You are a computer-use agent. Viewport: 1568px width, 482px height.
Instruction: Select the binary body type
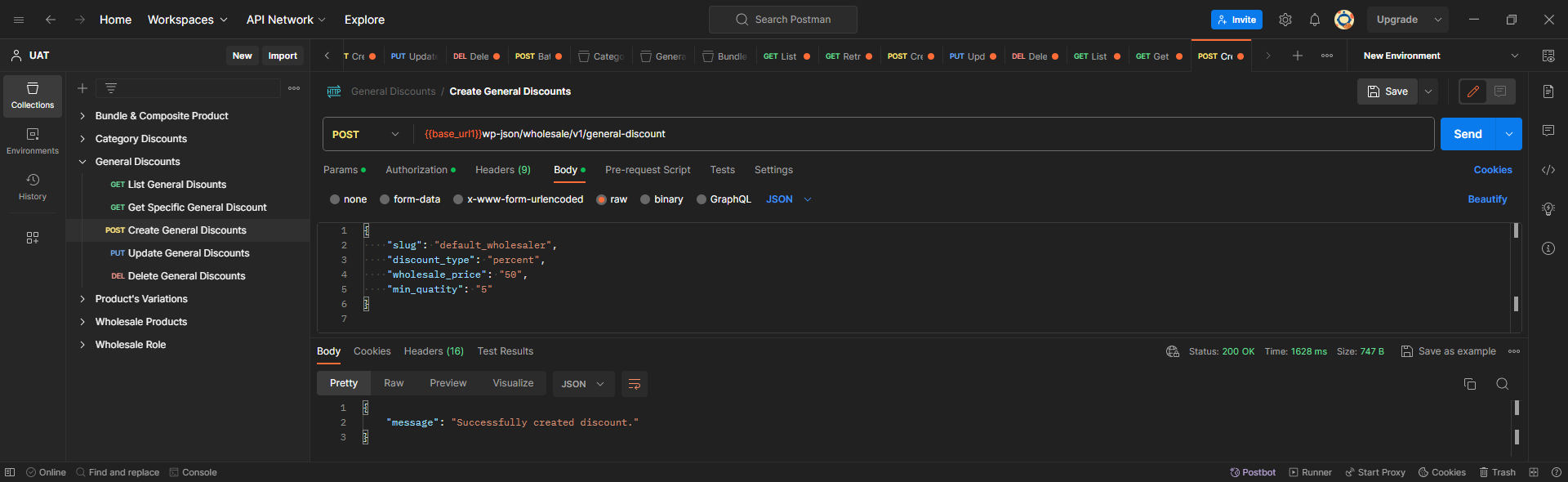[645, 199]
